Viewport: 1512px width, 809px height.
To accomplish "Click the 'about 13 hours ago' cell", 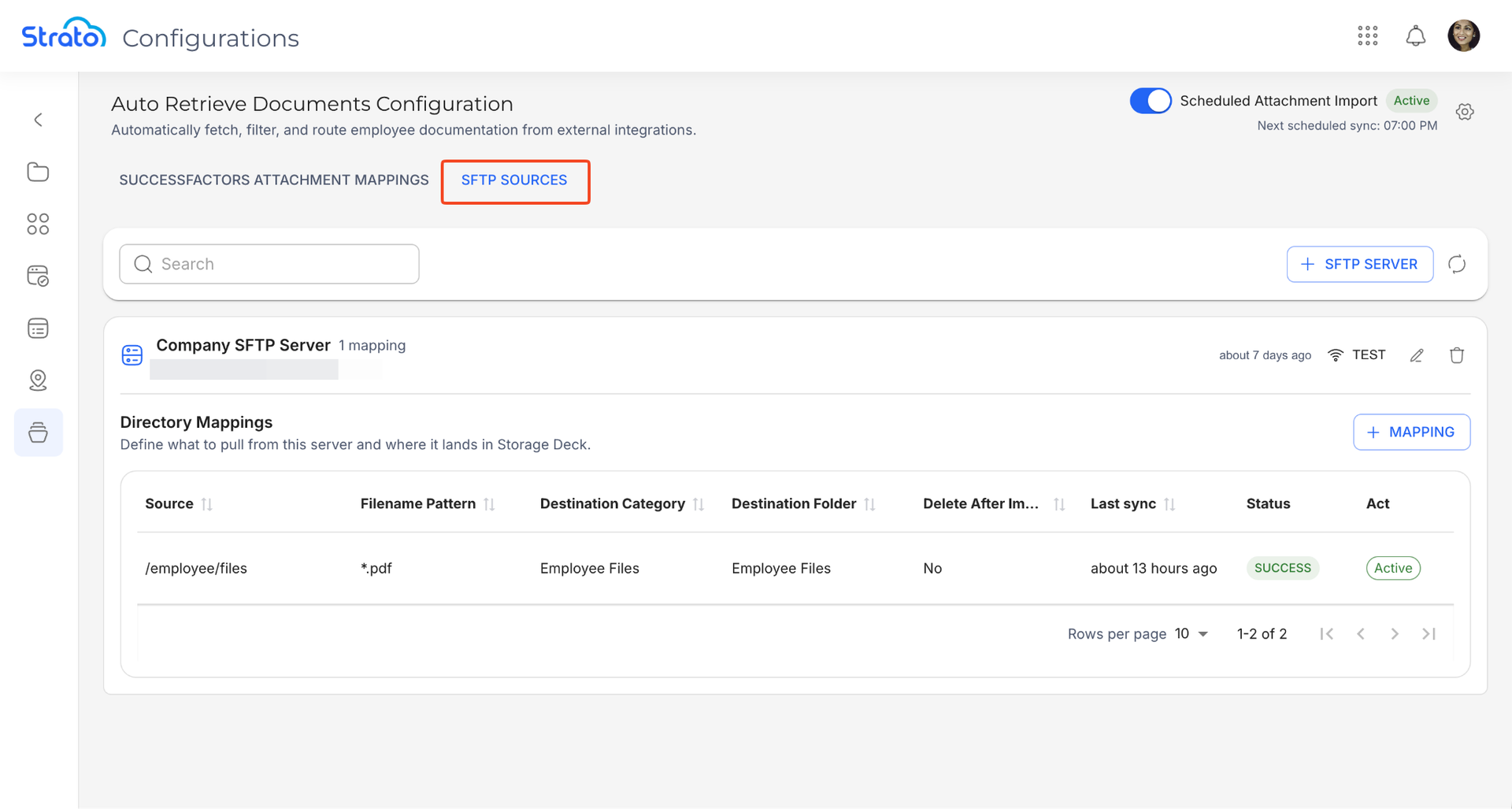I will point(1154,569).
